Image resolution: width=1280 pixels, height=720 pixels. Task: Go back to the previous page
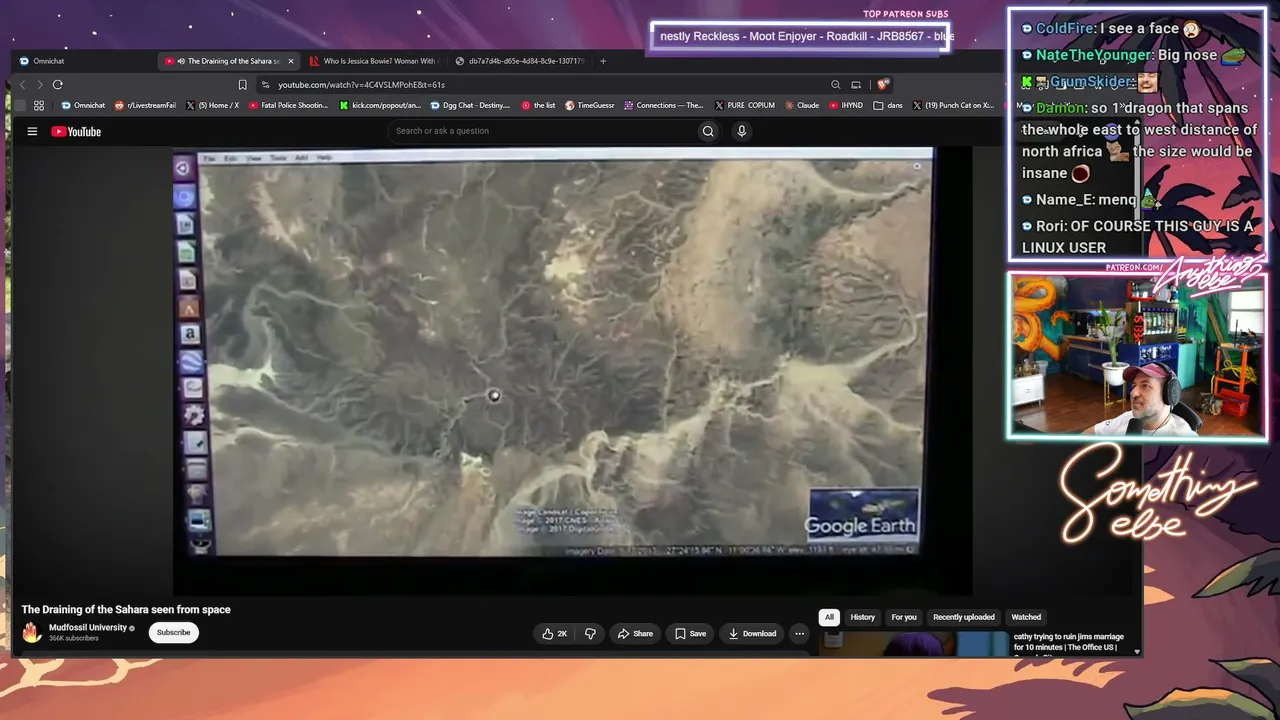[22, 85]
